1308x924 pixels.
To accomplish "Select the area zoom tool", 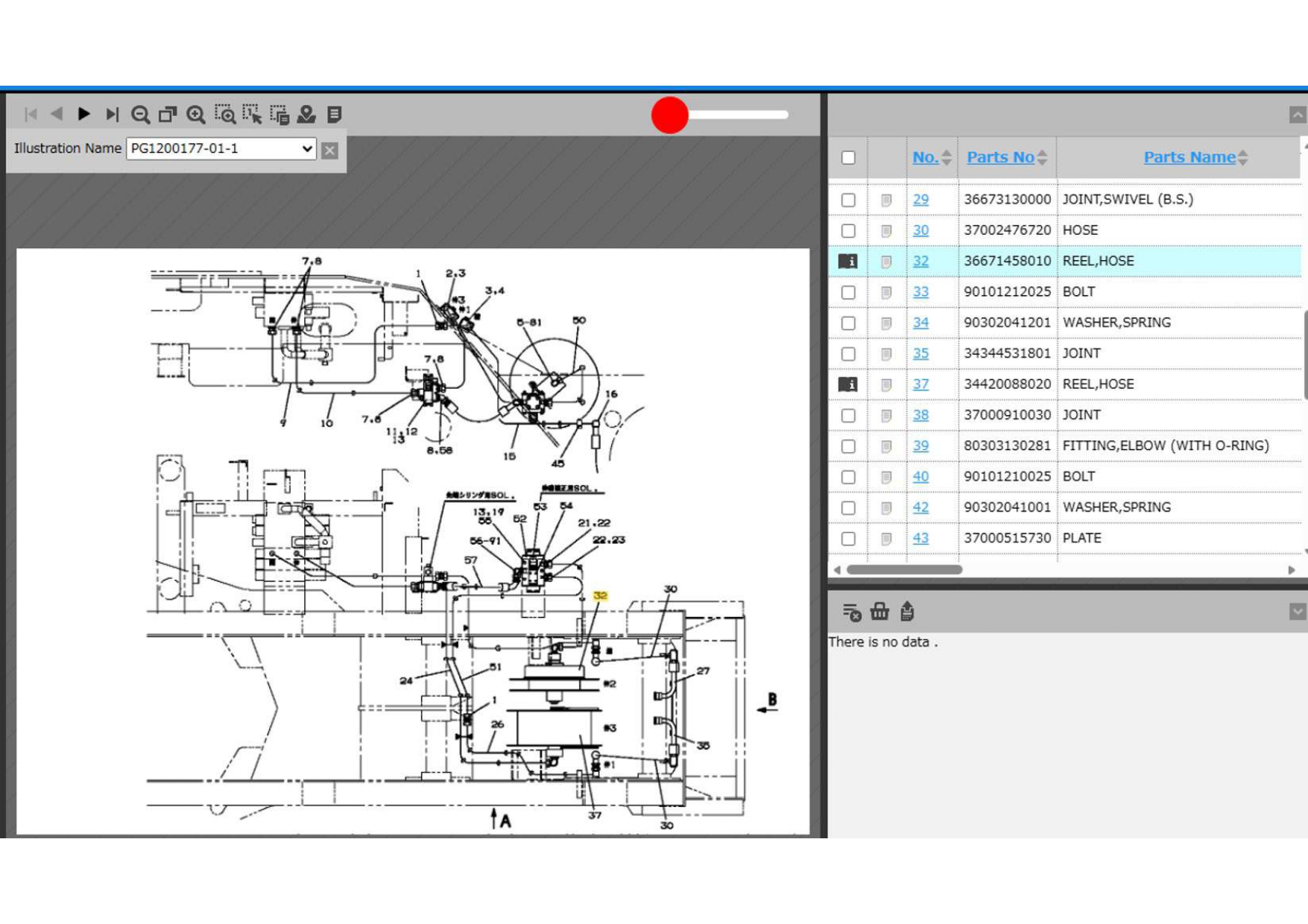I will click(x=224, y=115).
